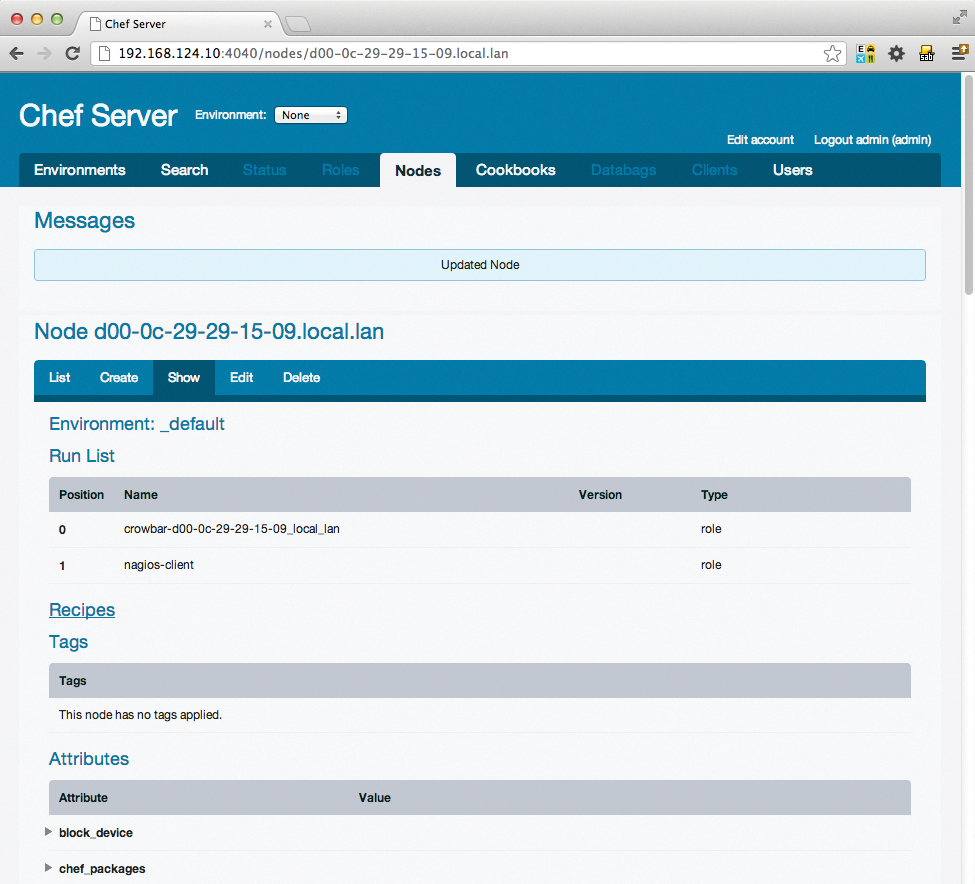Bookmark this page with the star icon

coord(832,54)
